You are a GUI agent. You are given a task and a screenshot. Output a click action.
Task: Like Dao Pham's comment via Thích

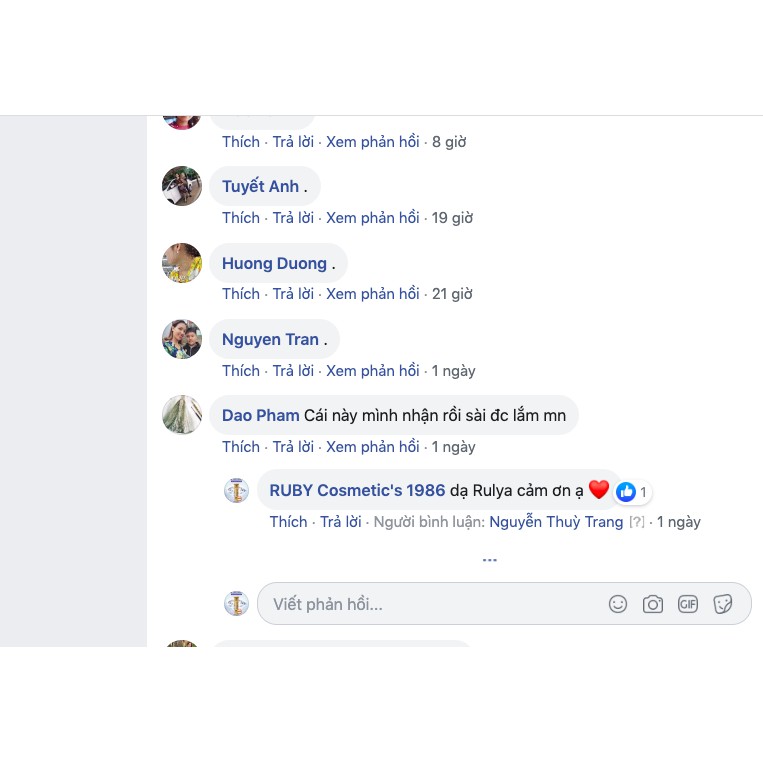(x=241, y=446)
